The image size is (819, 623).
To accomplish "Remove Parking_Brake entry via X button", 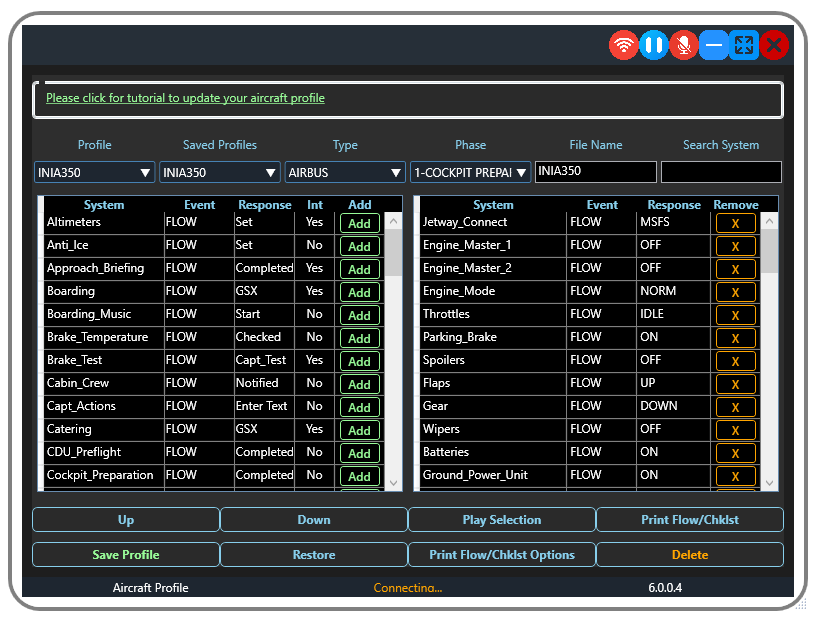I will pyautogui.click(x=736, y=338).
